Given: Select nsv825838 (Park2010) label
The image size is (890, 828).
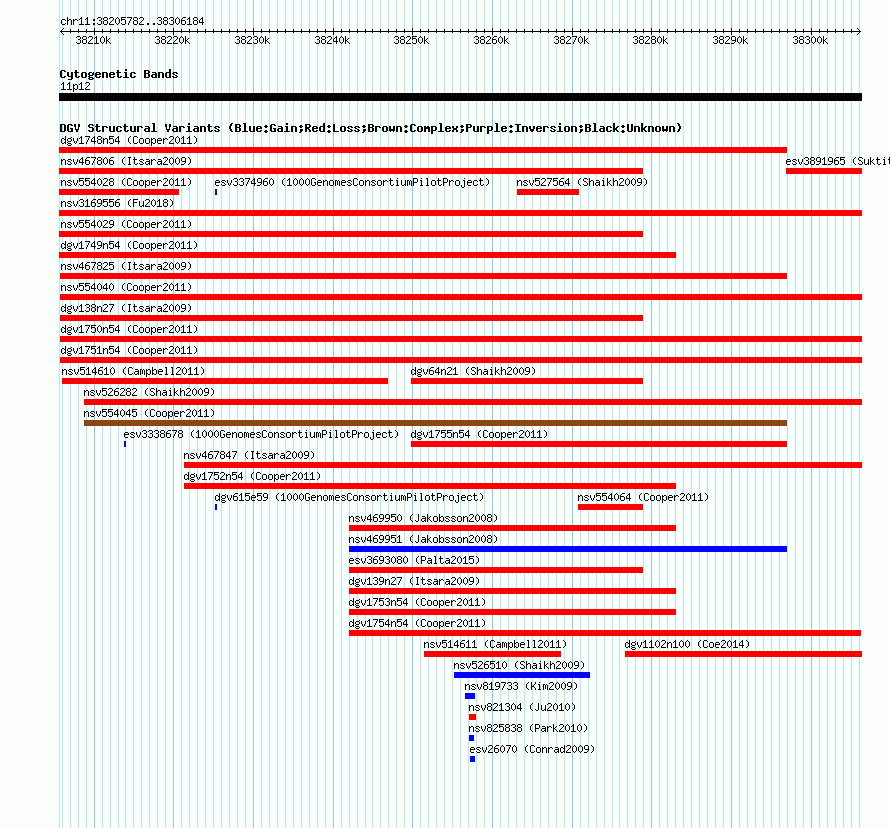Looking at the screenshot, I should (528, 728).
